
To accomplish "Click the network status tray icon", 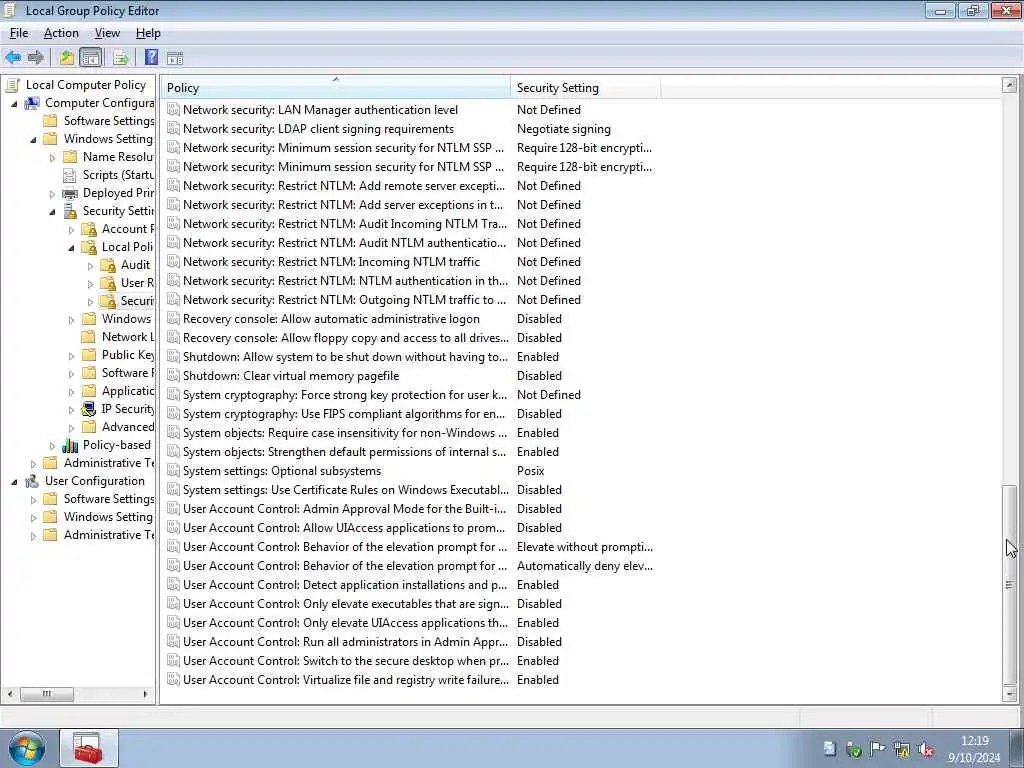I will click(x=902, y=750).
